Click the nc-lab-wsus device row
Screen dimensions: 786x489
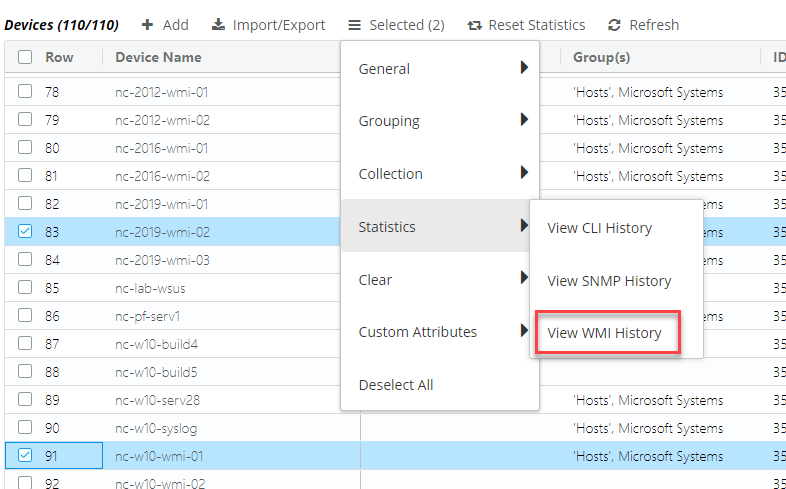(150, 288)
